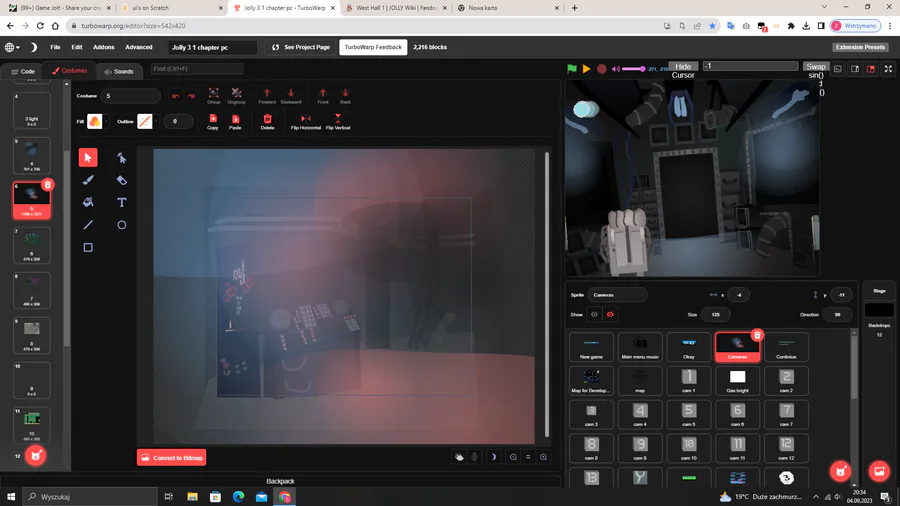Click the Ungroup shapes icon
900x506 pixels.
point(236,95)
